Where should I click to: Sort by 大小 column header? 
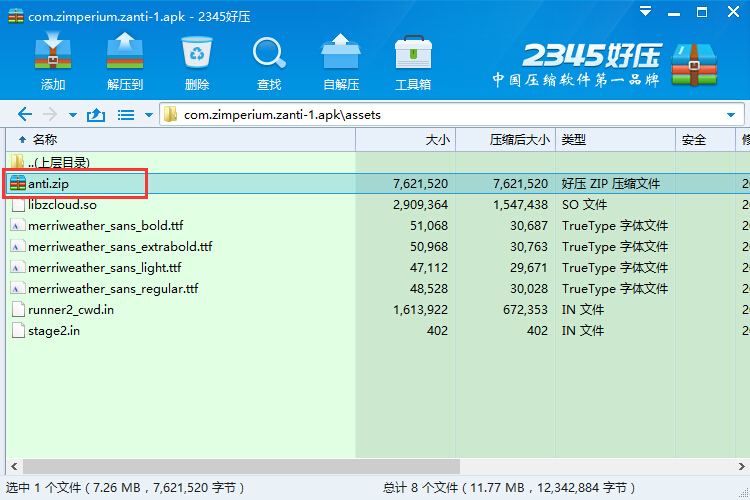[x=406, y=140]
